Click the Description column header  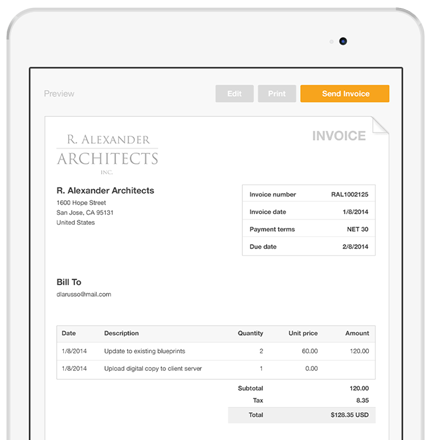click(x=121, y=333)
